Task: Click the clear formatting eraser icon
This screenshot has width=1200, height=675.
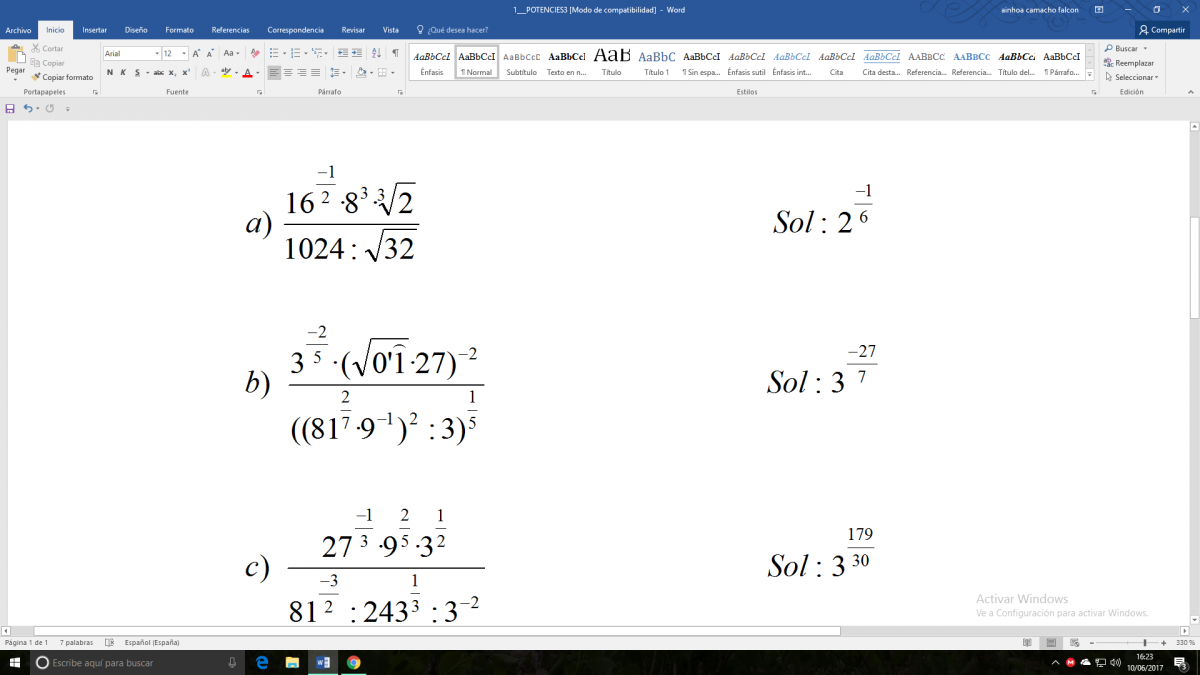Action: [255, 53]
